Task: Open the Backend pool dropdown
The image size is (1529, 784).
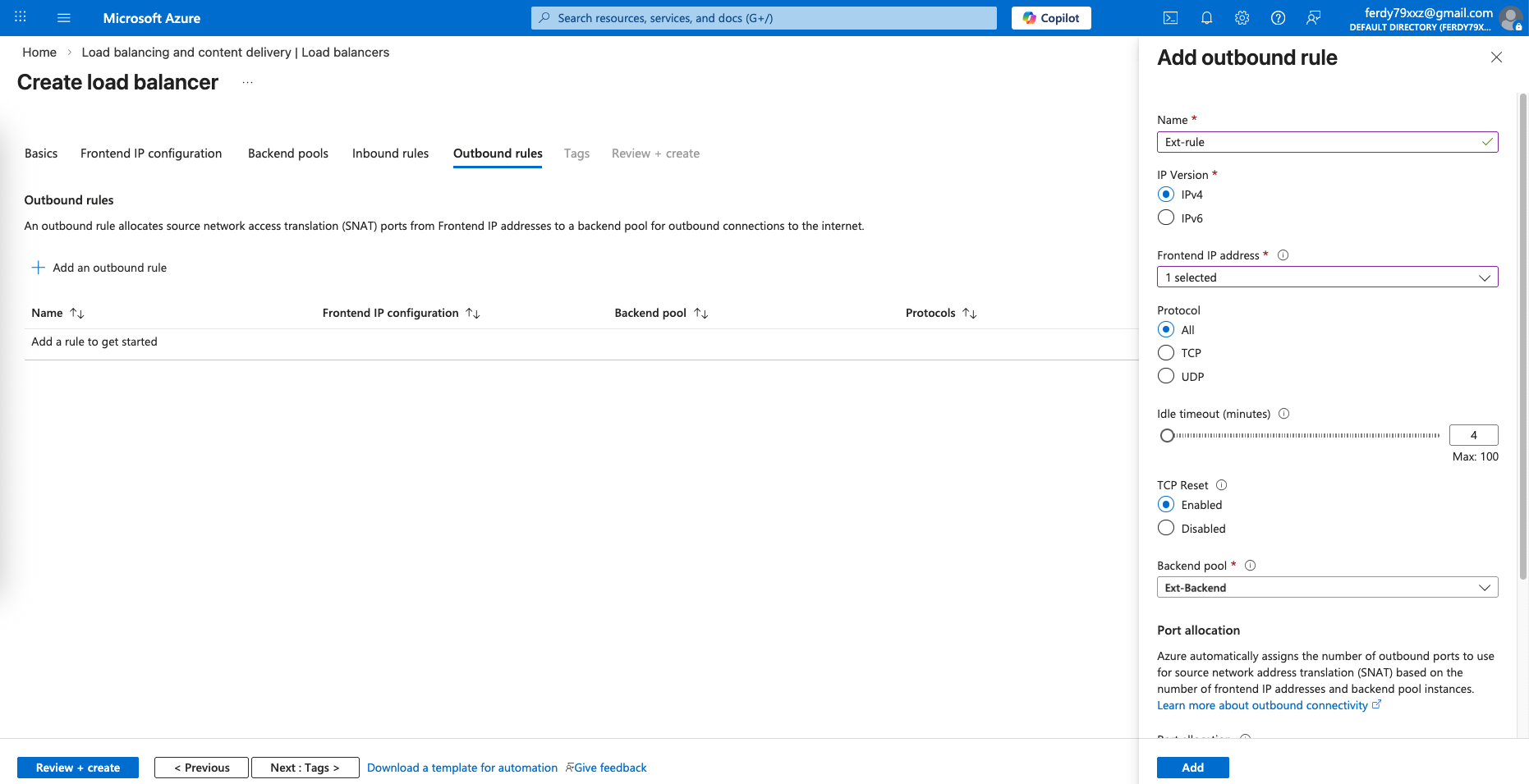Action: point(1327,588)
